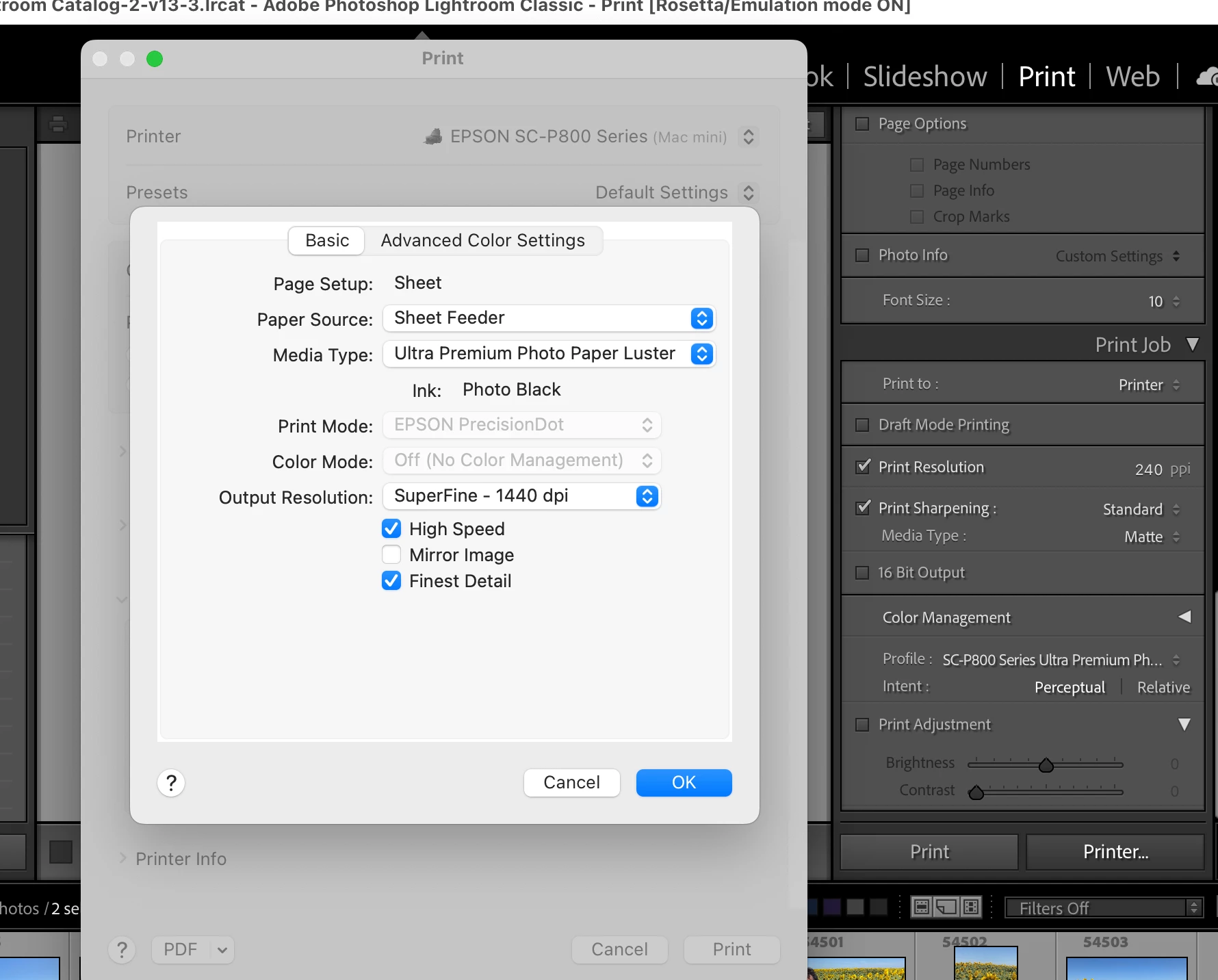Viewport: 1218px width, 980px height.
Task: Click the printer icon in Lightroom's left toolbar
Action: point(58,124)
